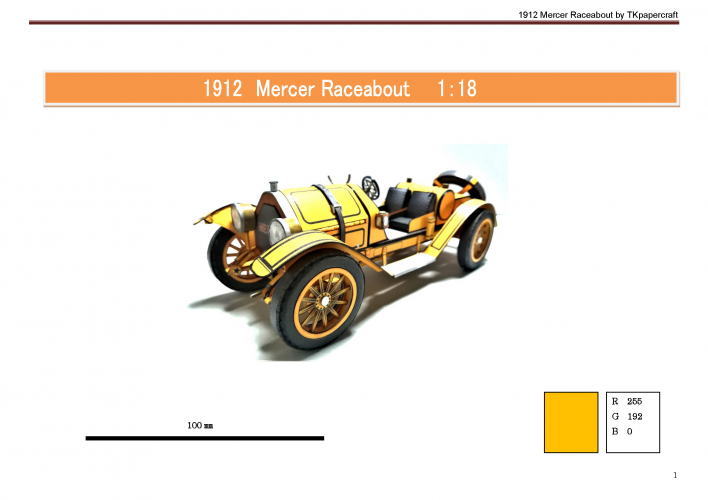Click the page number '1'

point(675,475)
